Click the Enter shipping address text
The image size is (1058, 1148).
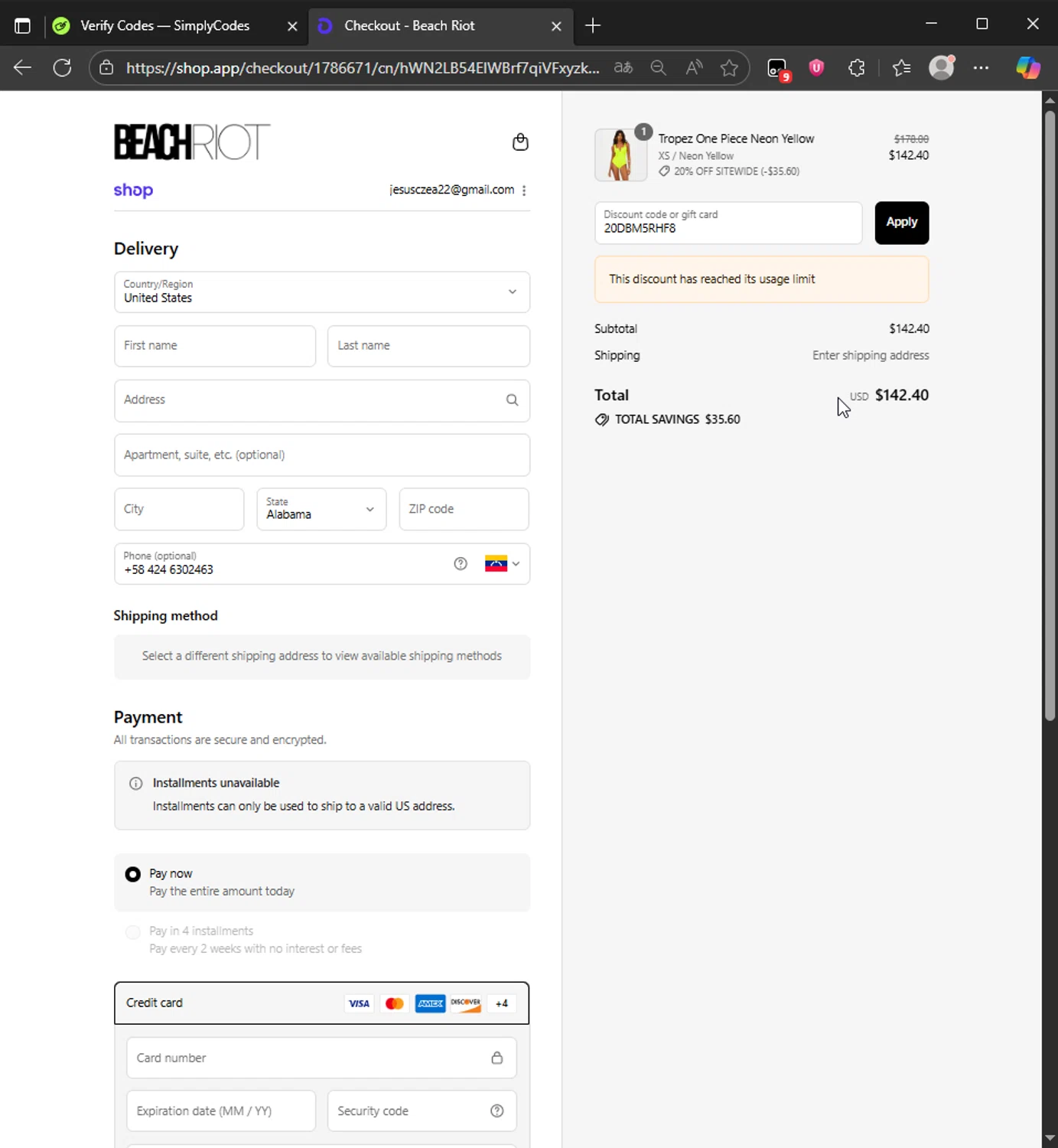871,356
